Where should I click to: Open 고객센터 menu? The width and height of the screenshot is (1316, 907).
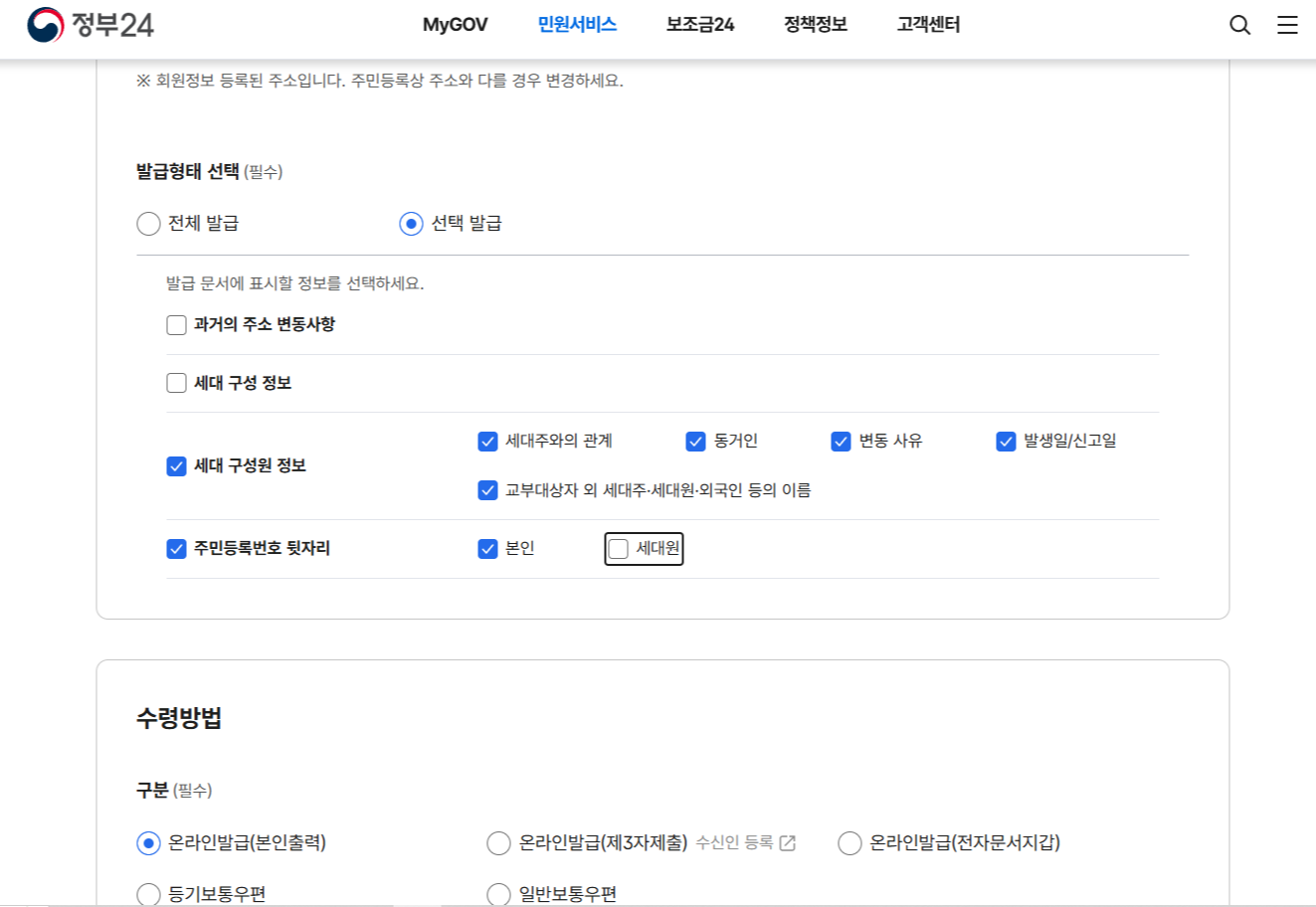point(928,25)
